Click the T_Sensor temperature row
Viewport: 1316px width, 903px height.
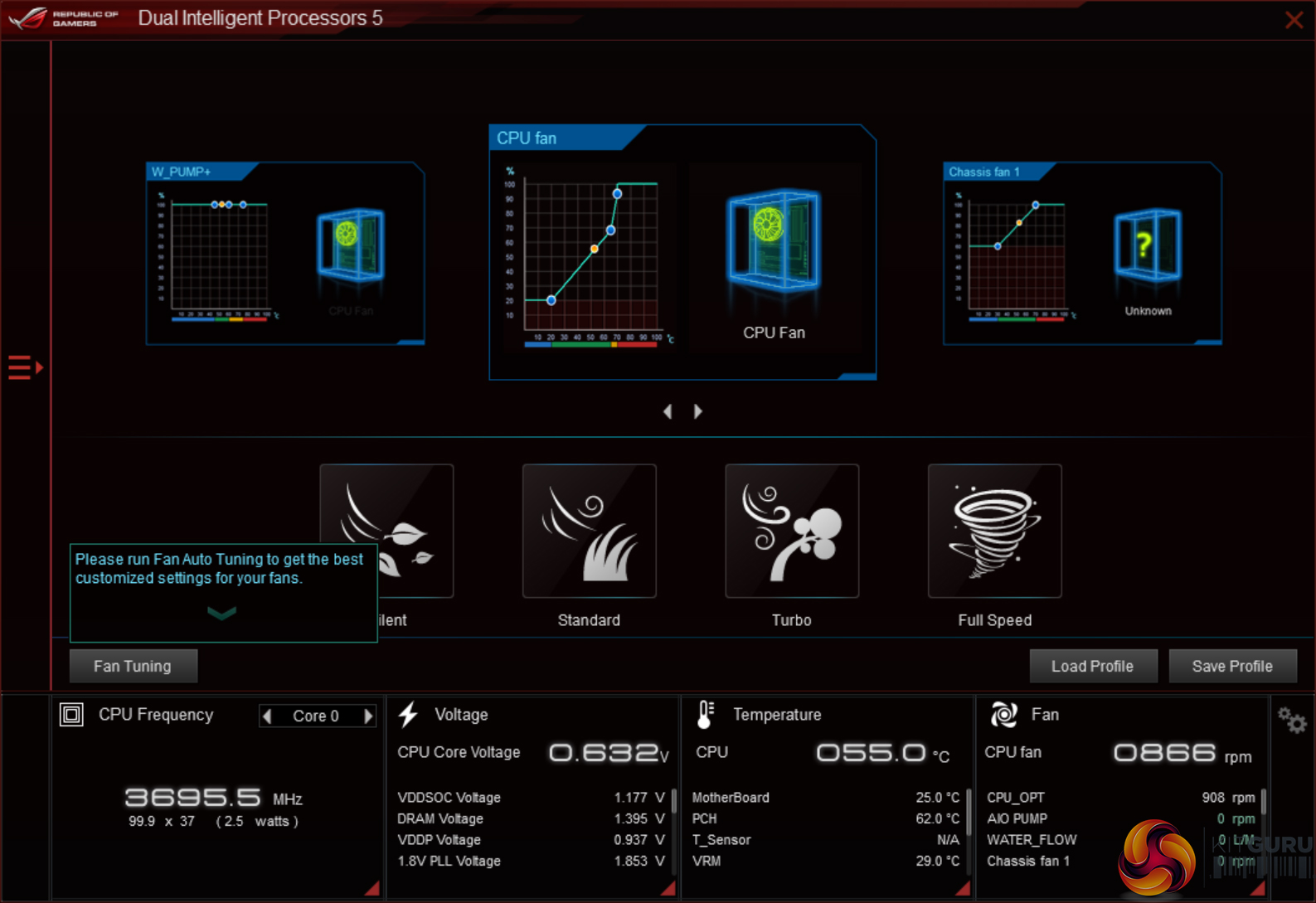[x=826, y=840]
